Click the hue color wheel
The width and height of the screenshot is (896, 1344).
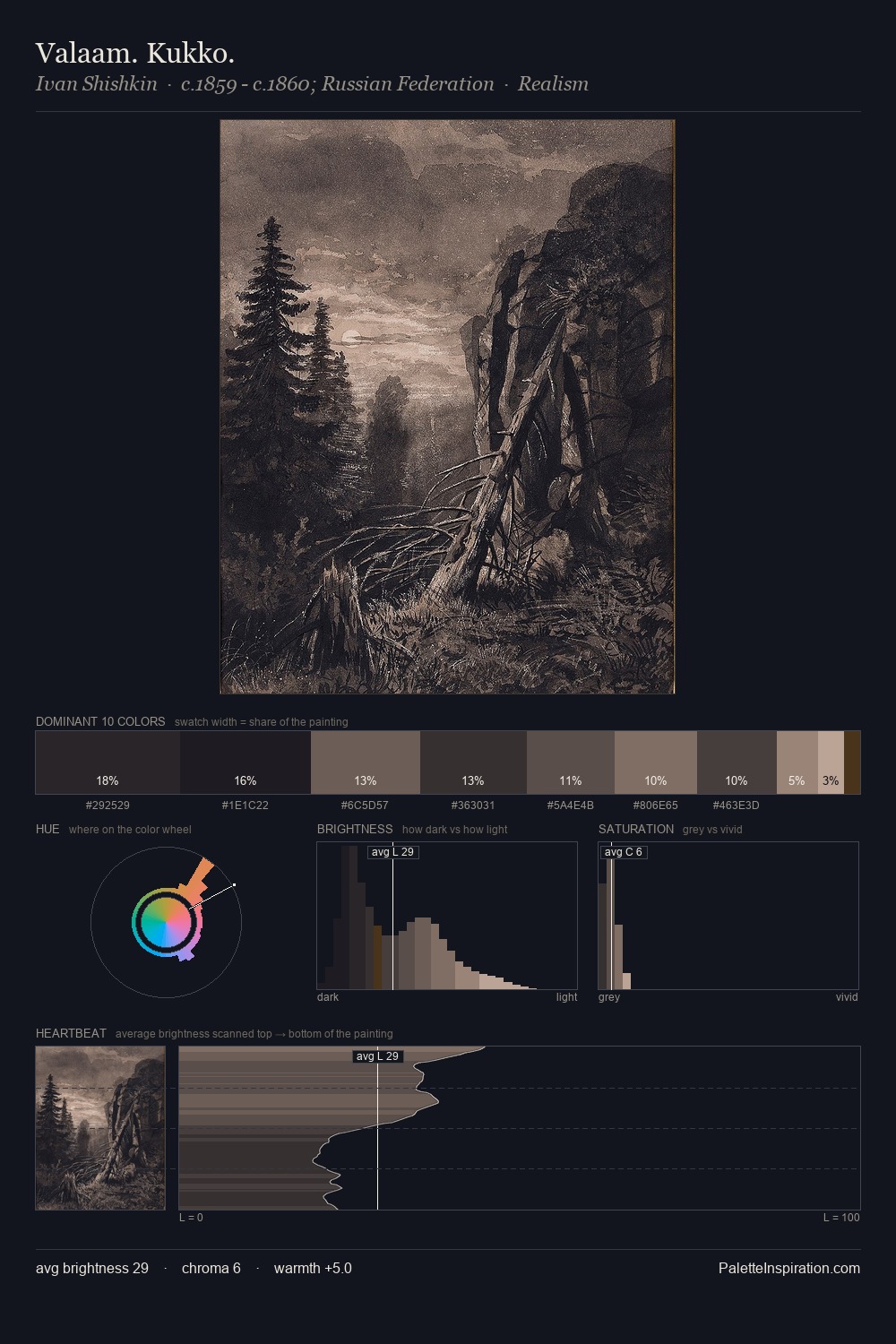pos(166,922)
